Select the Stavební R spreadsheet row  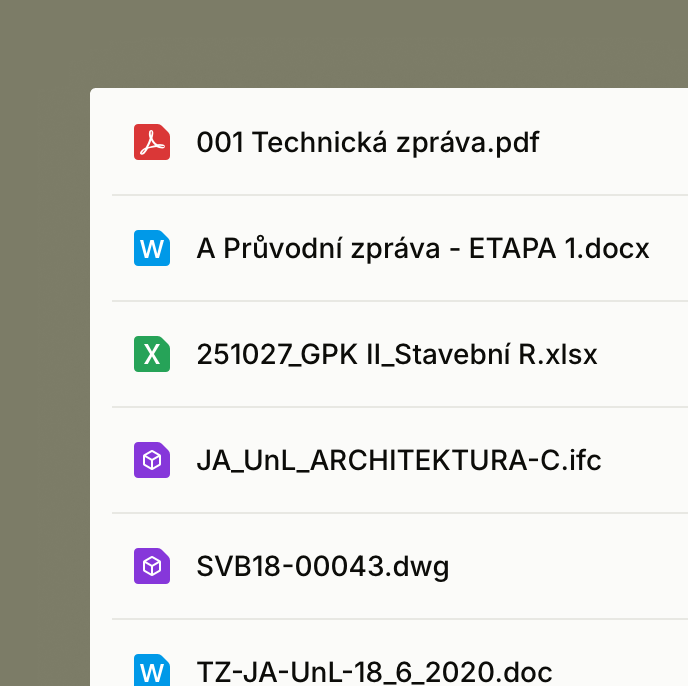tap(400, 354)
